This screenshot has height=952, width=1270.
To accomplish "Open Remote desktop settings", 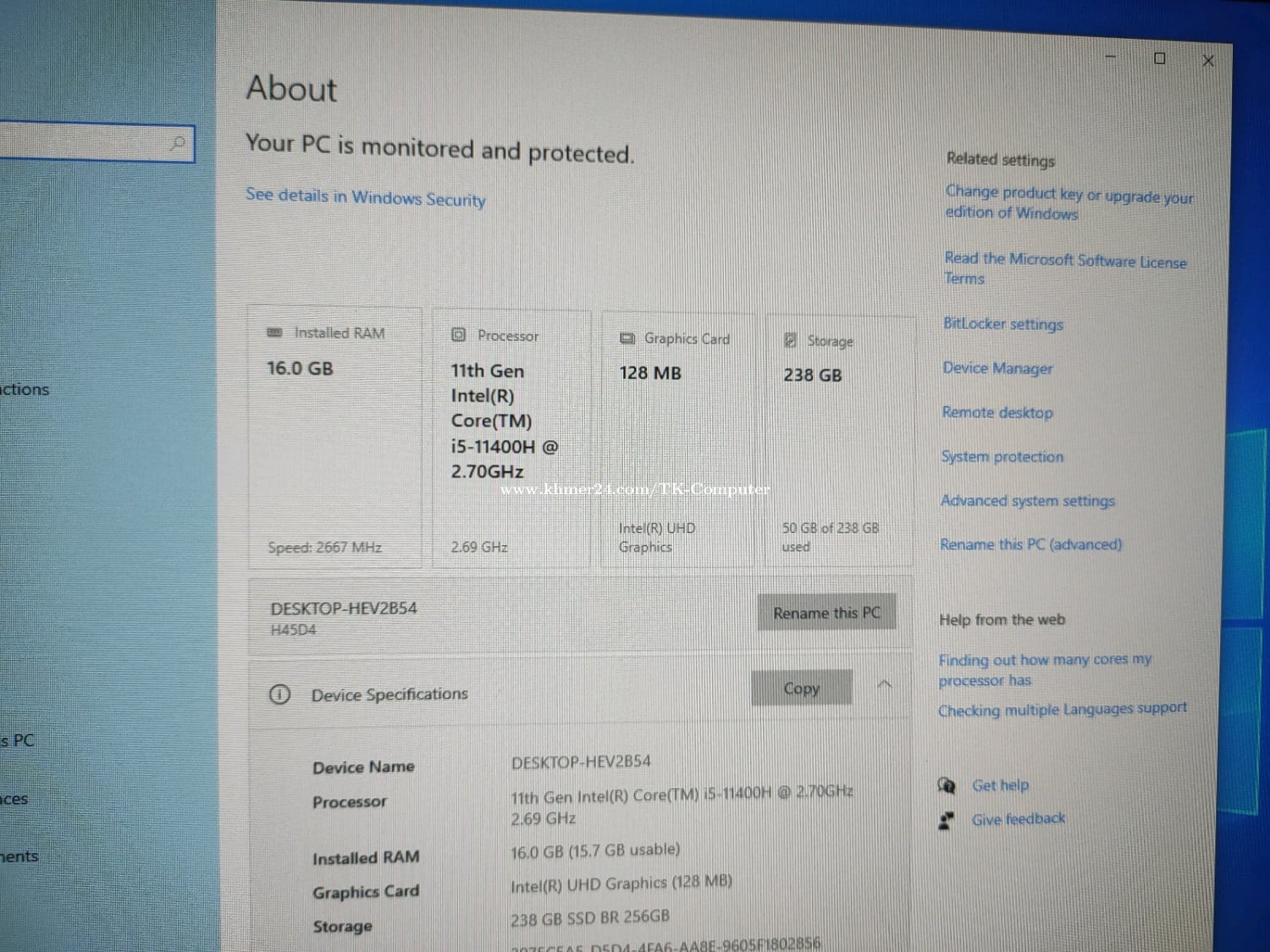I will pos(997,412).
